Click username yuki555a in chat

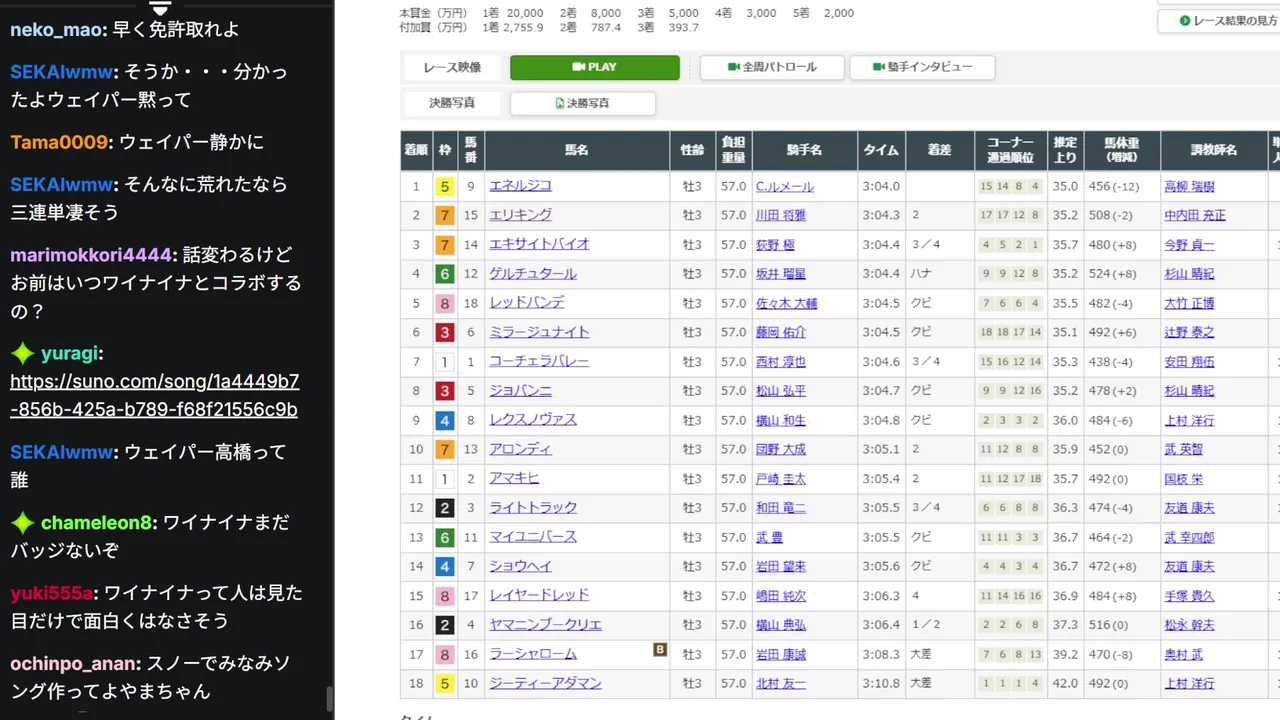(x=52, y=592)
